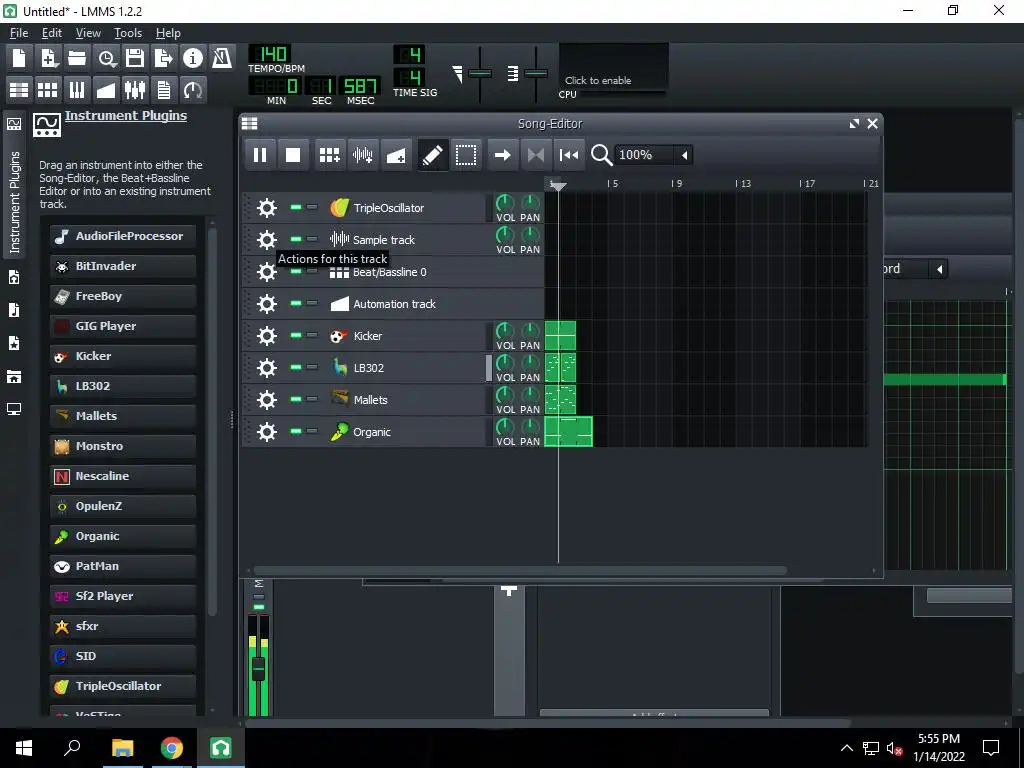Open the 100% zoom dropdown

click(x=654, y=155)
